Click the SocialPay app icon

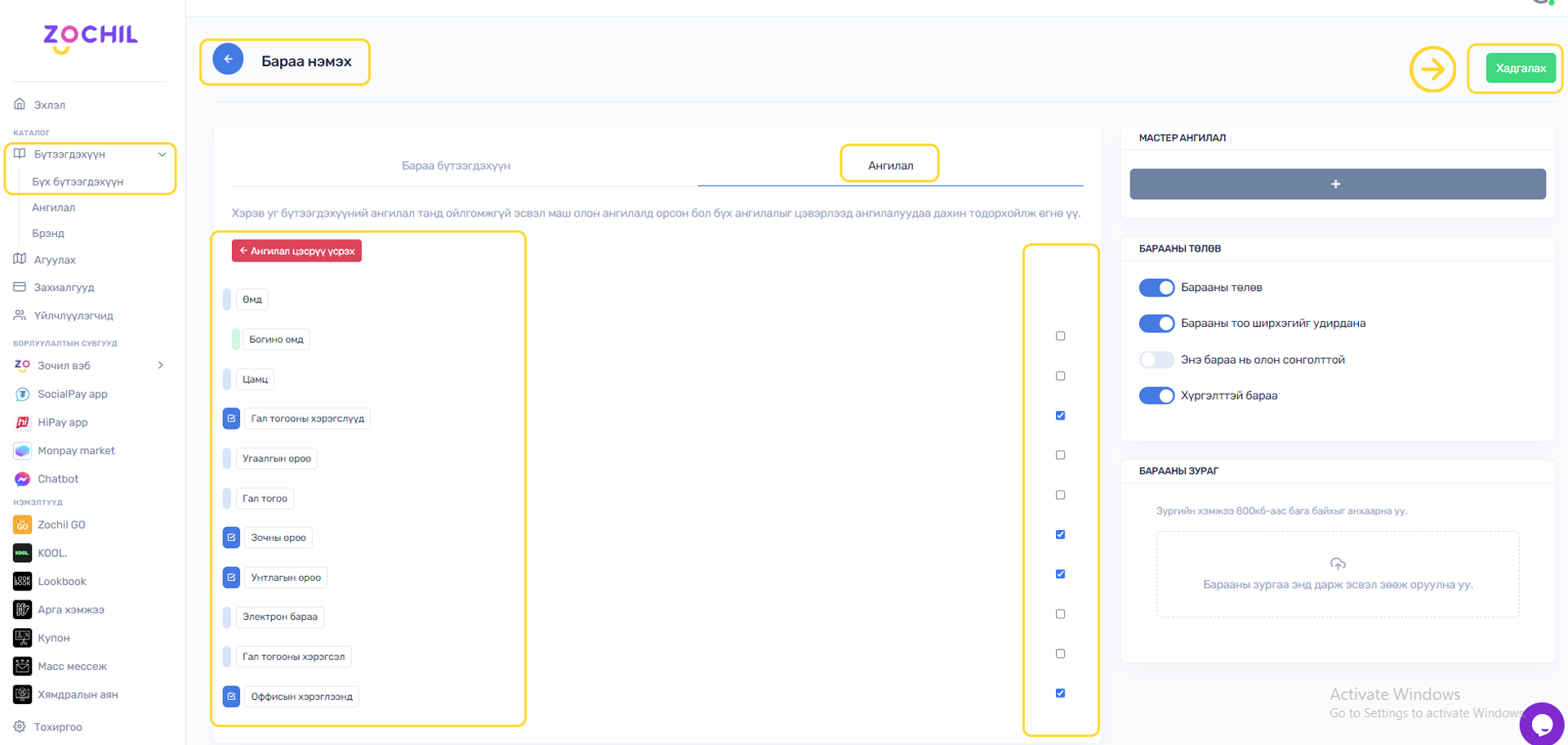point(22,394)
